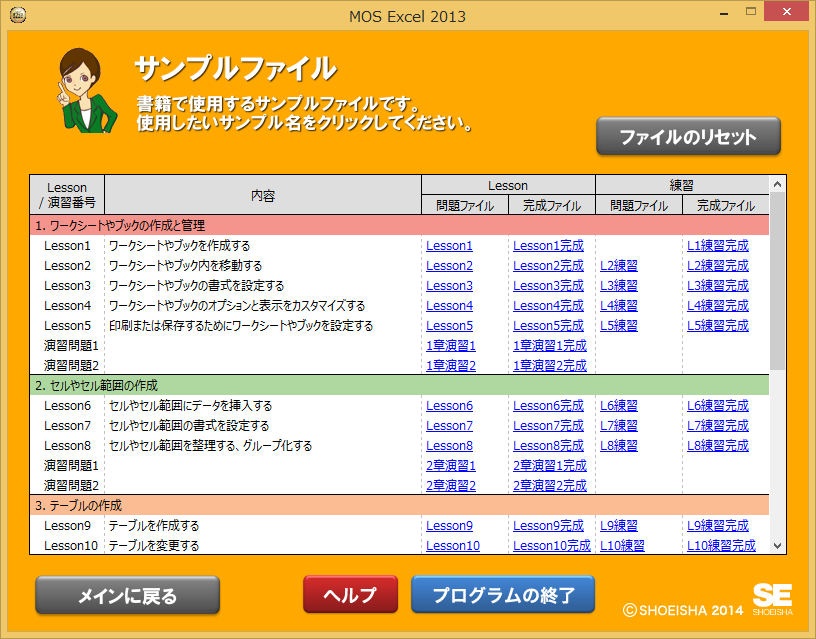816x639 pixels.
Task: Open the Lesson5 link
Action: click(x=449, y=326)
